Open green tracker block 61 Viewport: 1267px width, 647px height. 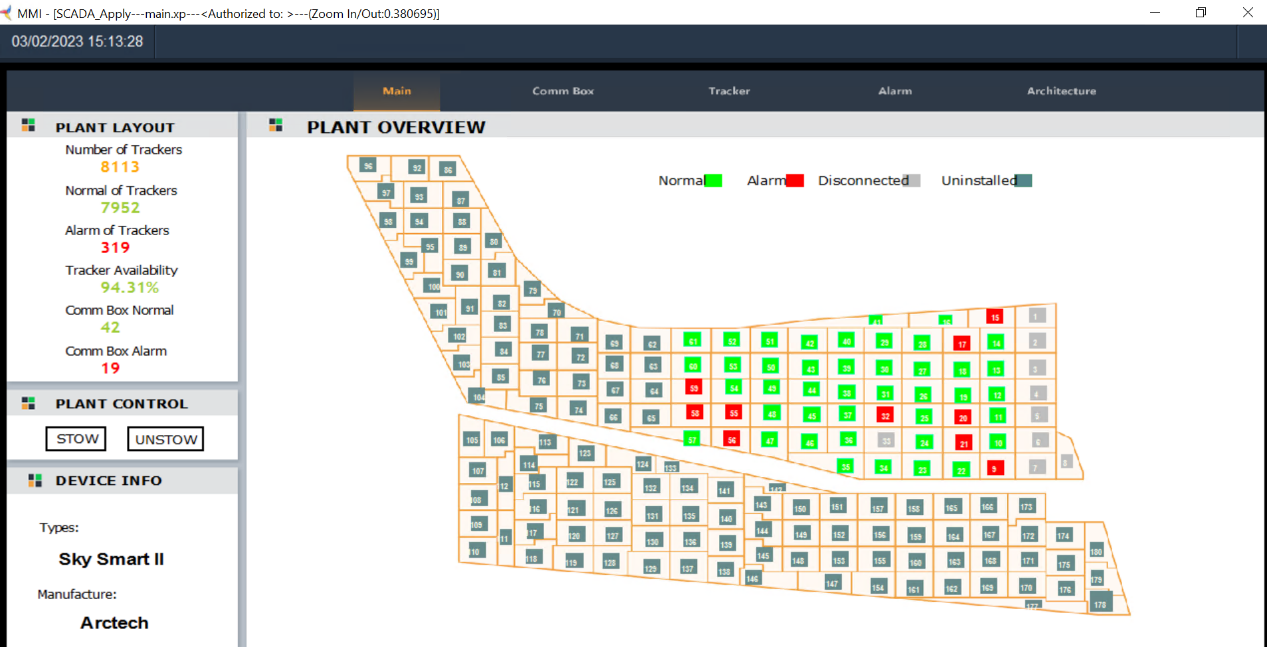pyautogui.click(x=692, y=341)
